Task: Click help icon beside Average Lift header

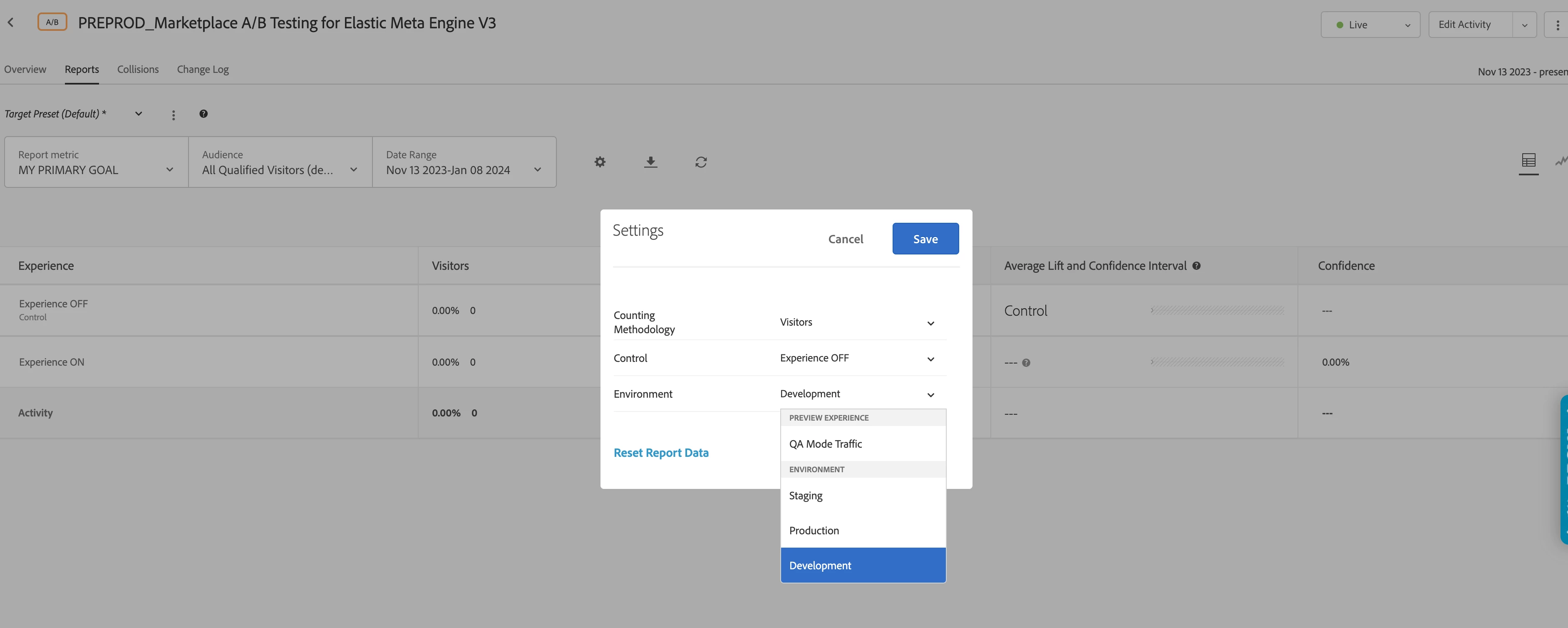Action: pos(1196,266)
